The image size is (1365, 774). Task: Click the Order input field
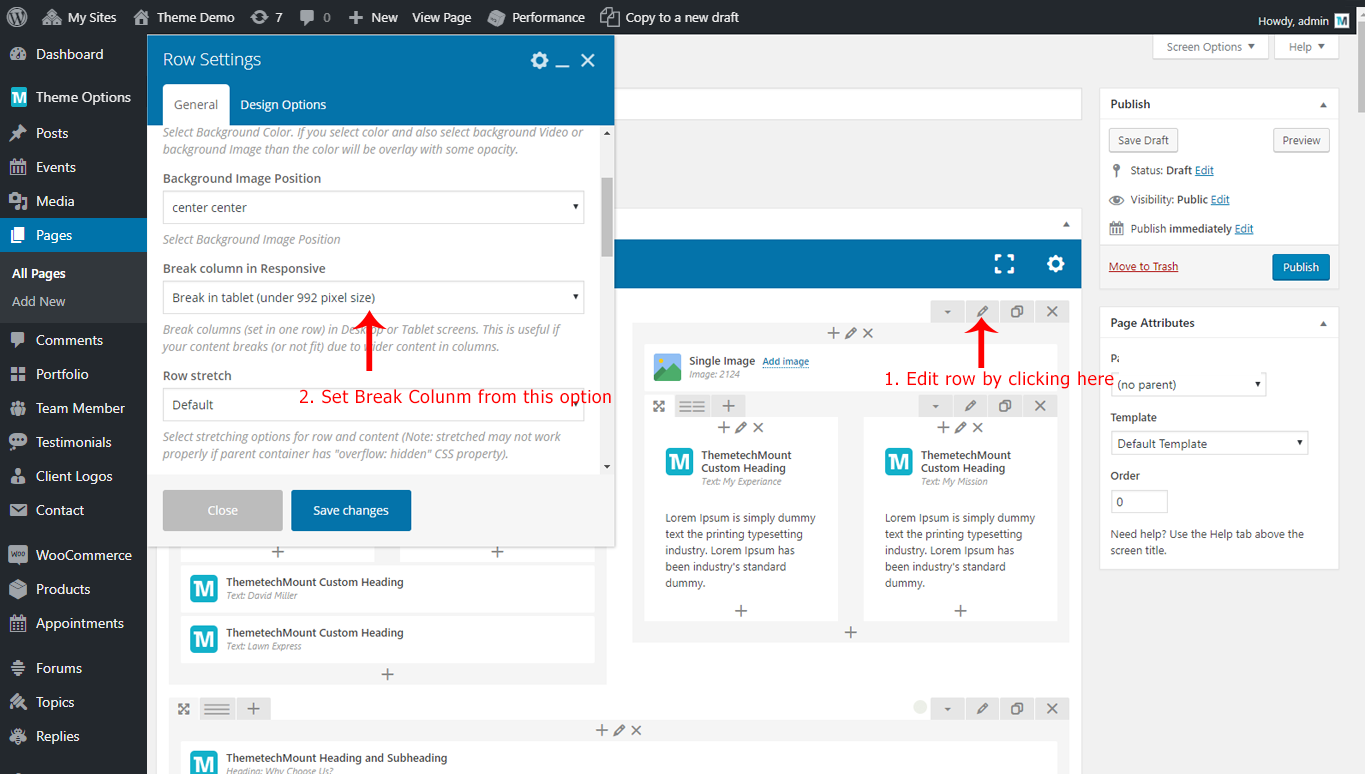tap(1138, 502)
